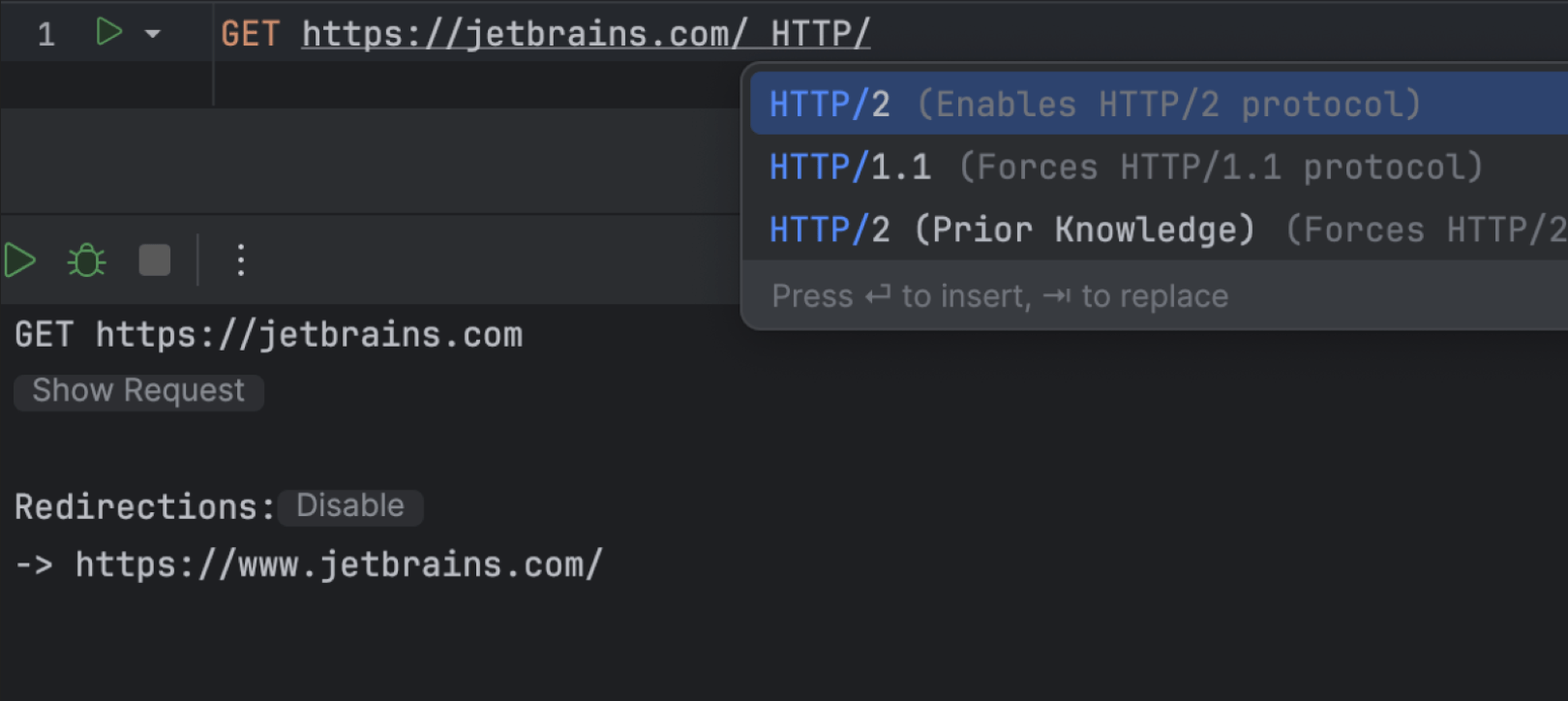The height and width of the screenshot is (701, 1568).
Task: Click the Press to insert hint footer
Action: (999, 296)
